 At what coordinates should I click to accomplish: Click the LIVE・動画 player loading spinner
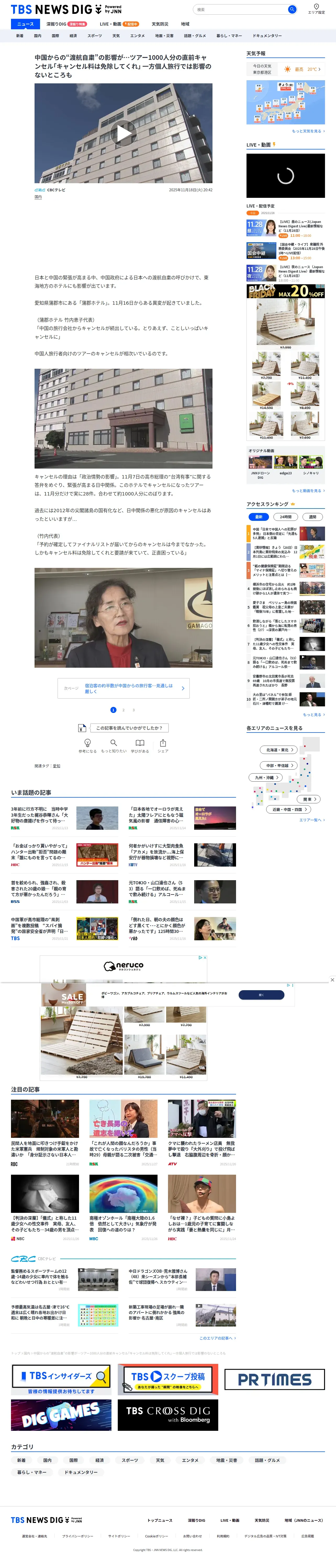(x=285, y=176)
